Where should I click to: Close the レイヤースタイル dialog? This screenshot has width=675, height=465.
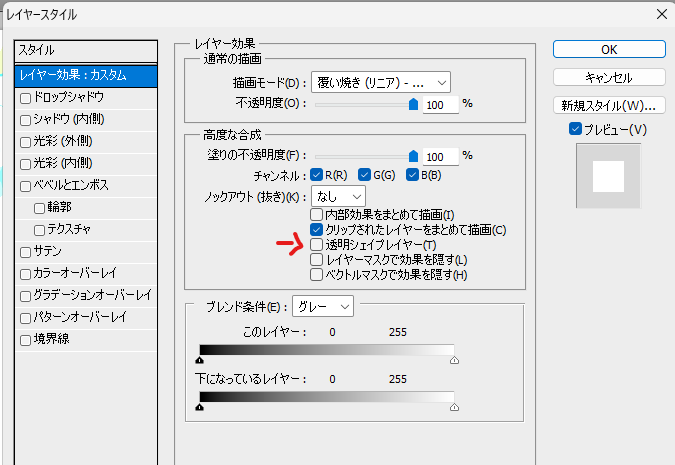point(659,14)
